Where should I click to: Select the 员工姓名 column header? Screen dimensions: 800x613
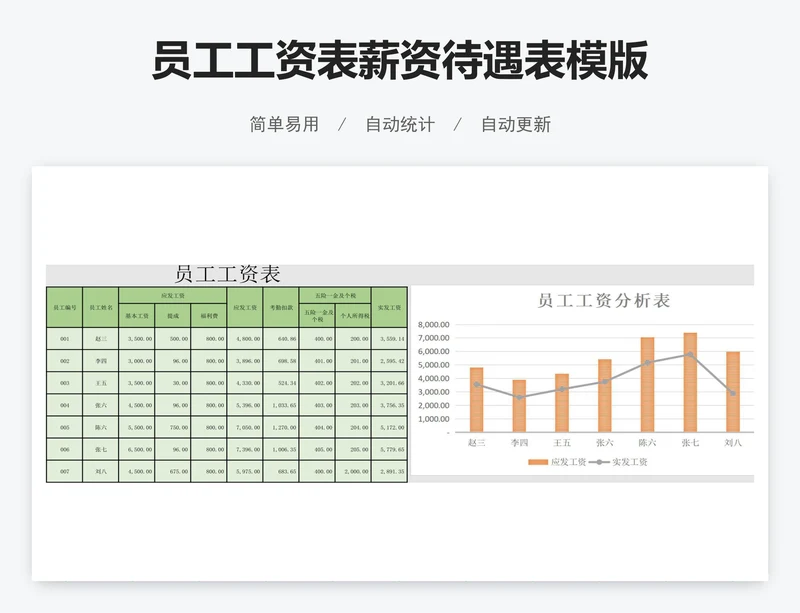click(x=101, y=307)
